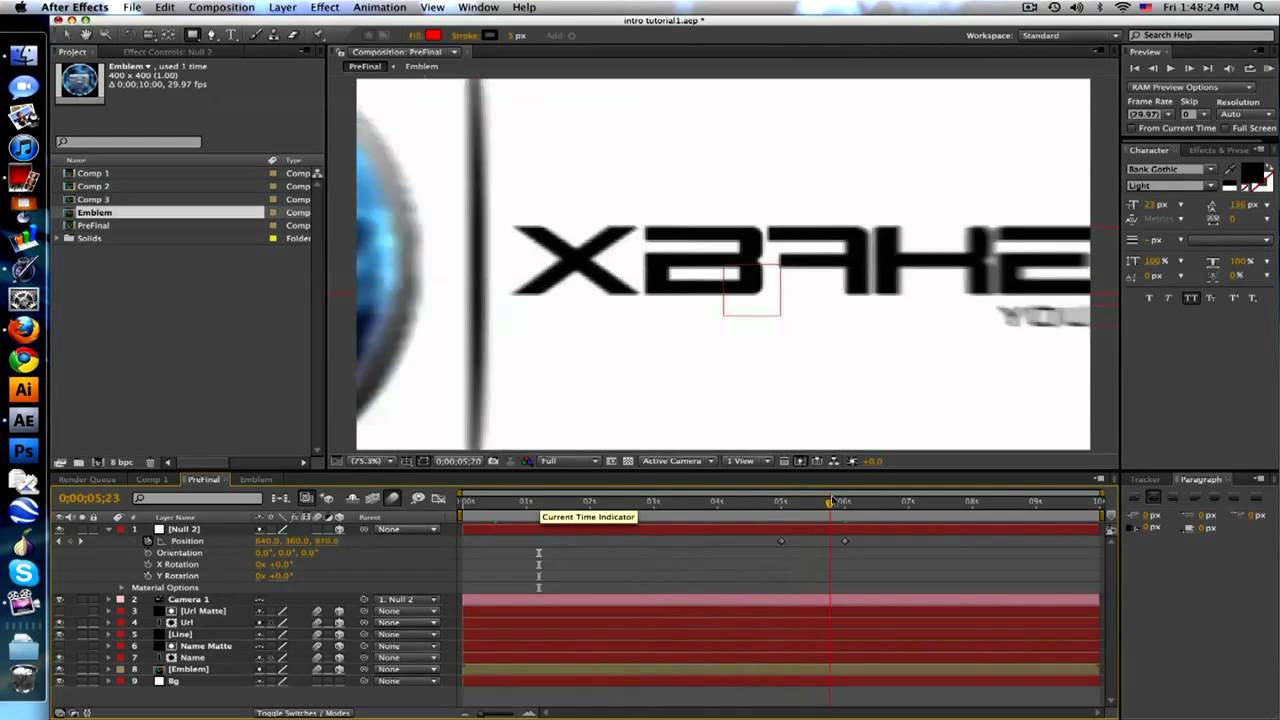The width and height of the screenshot is (1280, 720).
Task: Apply Faux Bold in Character panel
Action: point(1148,298)
